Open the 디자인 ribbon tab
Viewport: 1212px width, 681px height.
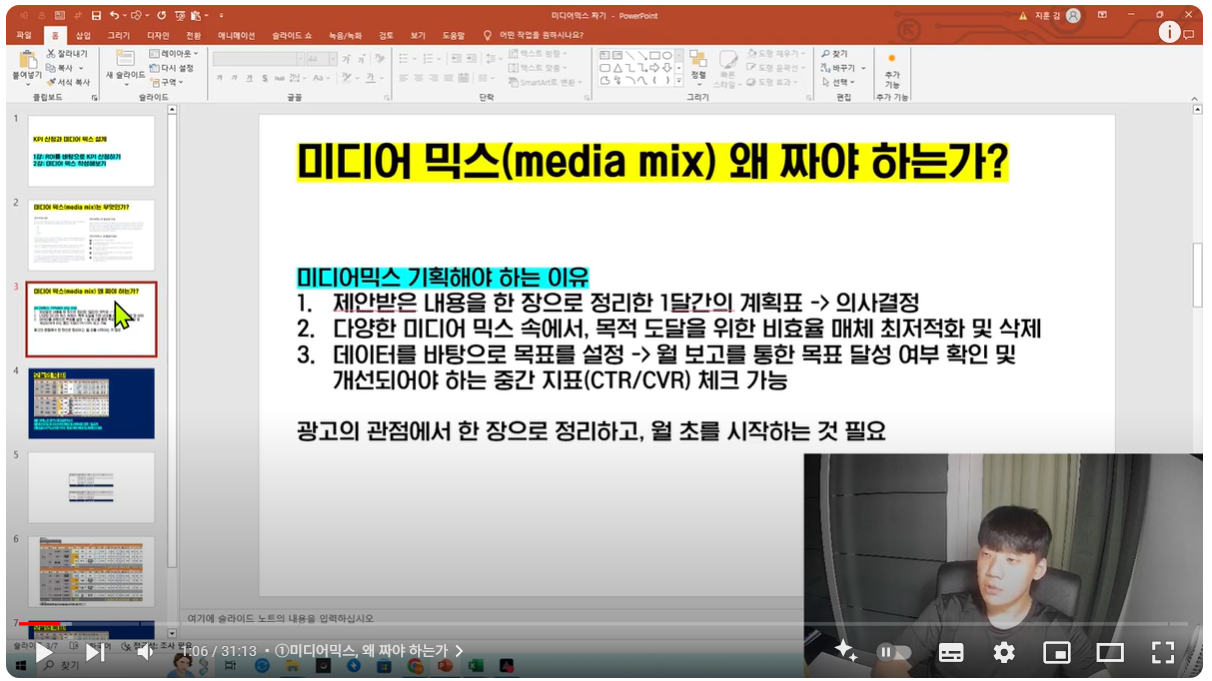click(x=159, y=35)
